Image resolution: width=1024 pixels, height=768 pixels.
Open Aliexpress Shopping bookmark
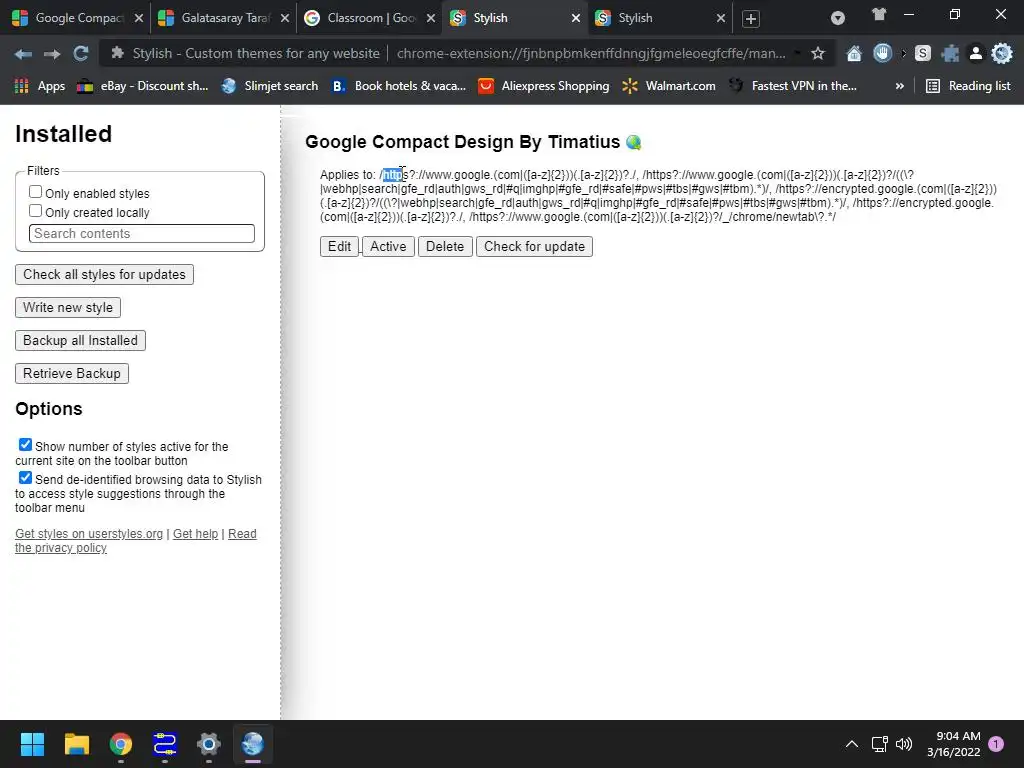point(544,86)
